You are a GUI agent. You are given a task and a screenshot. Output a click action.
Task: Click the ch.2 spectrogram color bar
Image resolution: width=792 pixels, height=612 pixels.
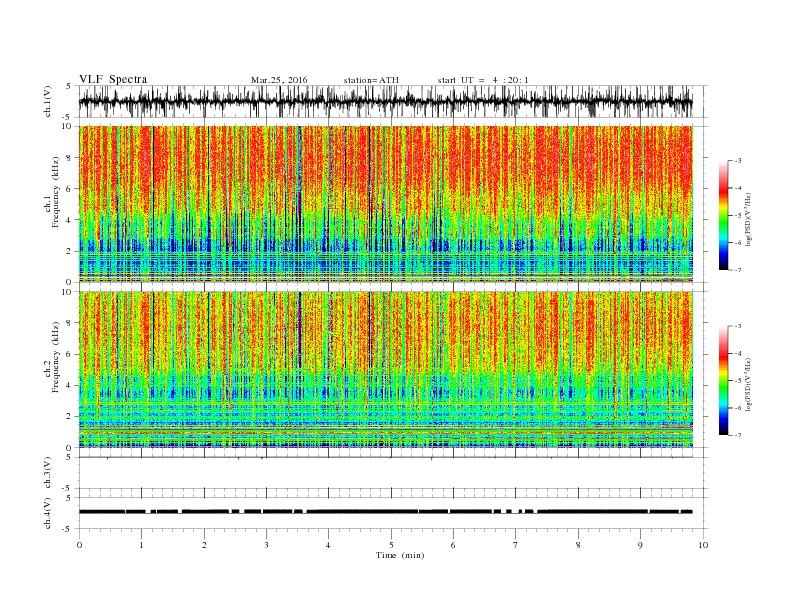click(x=723, y=380)
